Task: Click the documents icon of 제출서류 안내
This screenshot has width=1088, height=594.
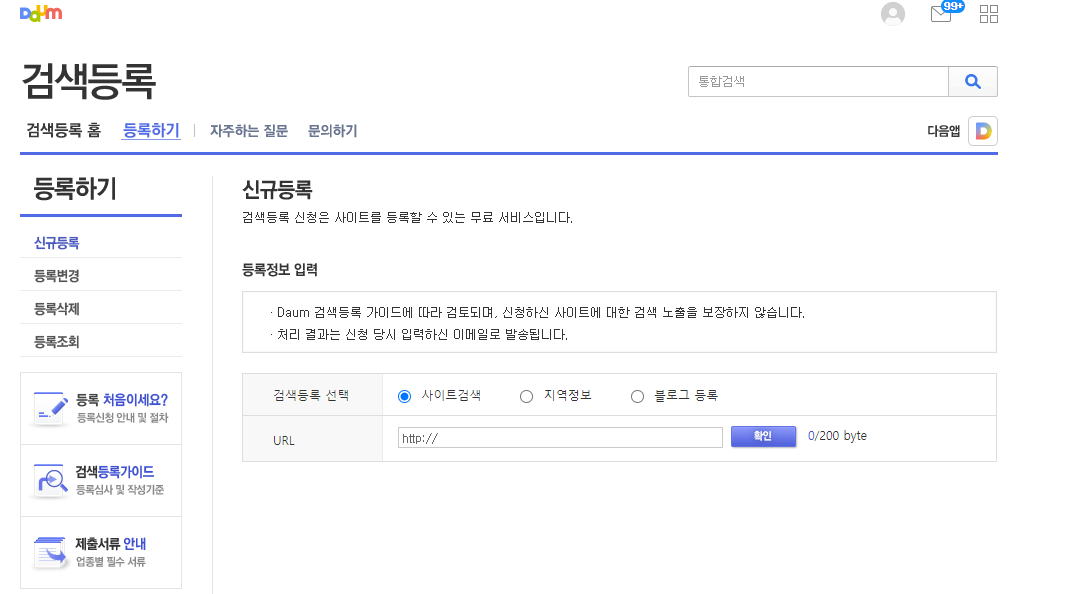Action: (x=51, y=552)
